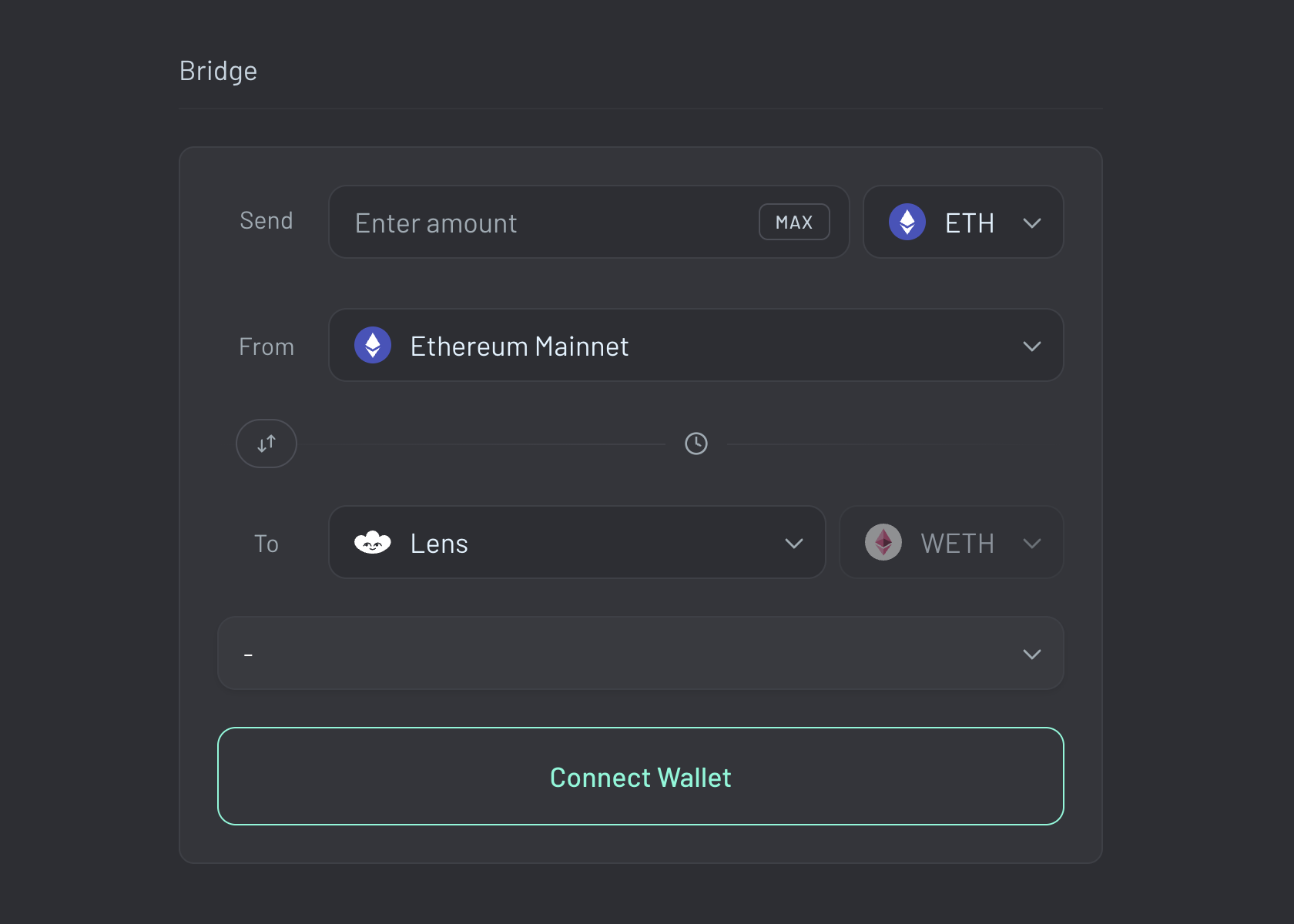
Task: Click the Ethereum icon beside Ethereum Mainnet
Action: (x=373, y=346)
